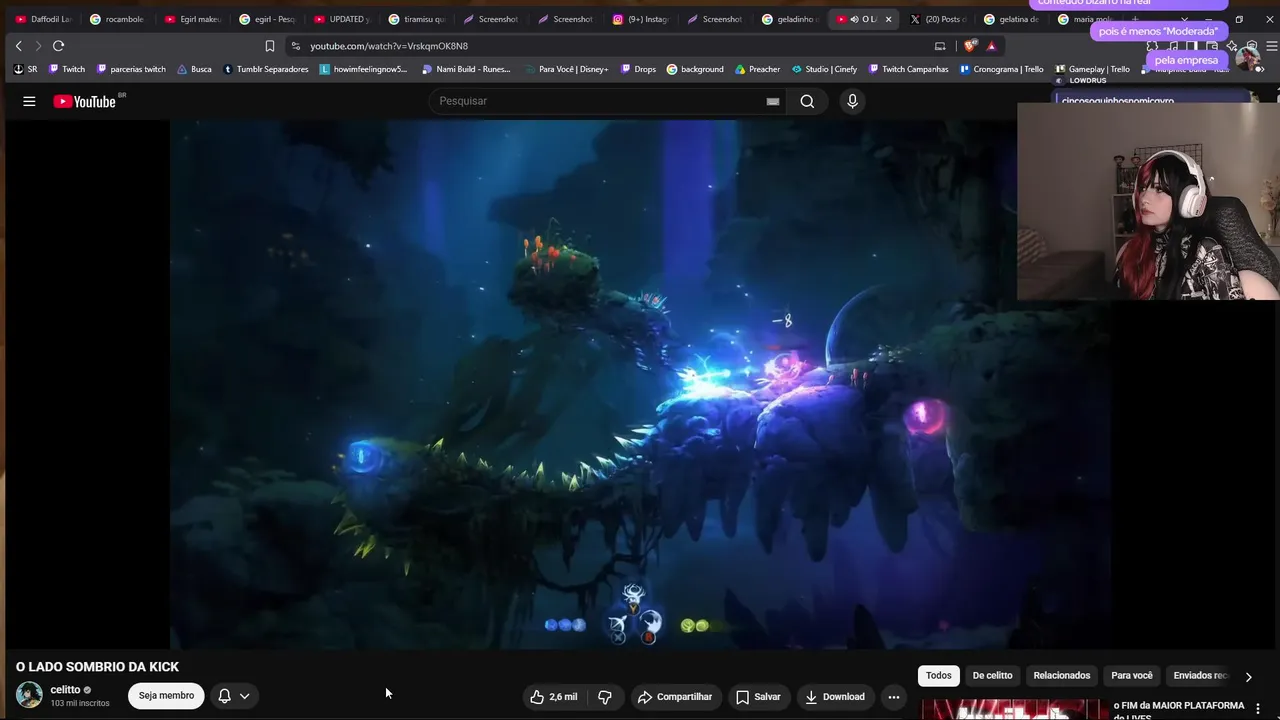Open the on-screen keyboard icon in search
1280x720 pixels.
pos(772,101)
